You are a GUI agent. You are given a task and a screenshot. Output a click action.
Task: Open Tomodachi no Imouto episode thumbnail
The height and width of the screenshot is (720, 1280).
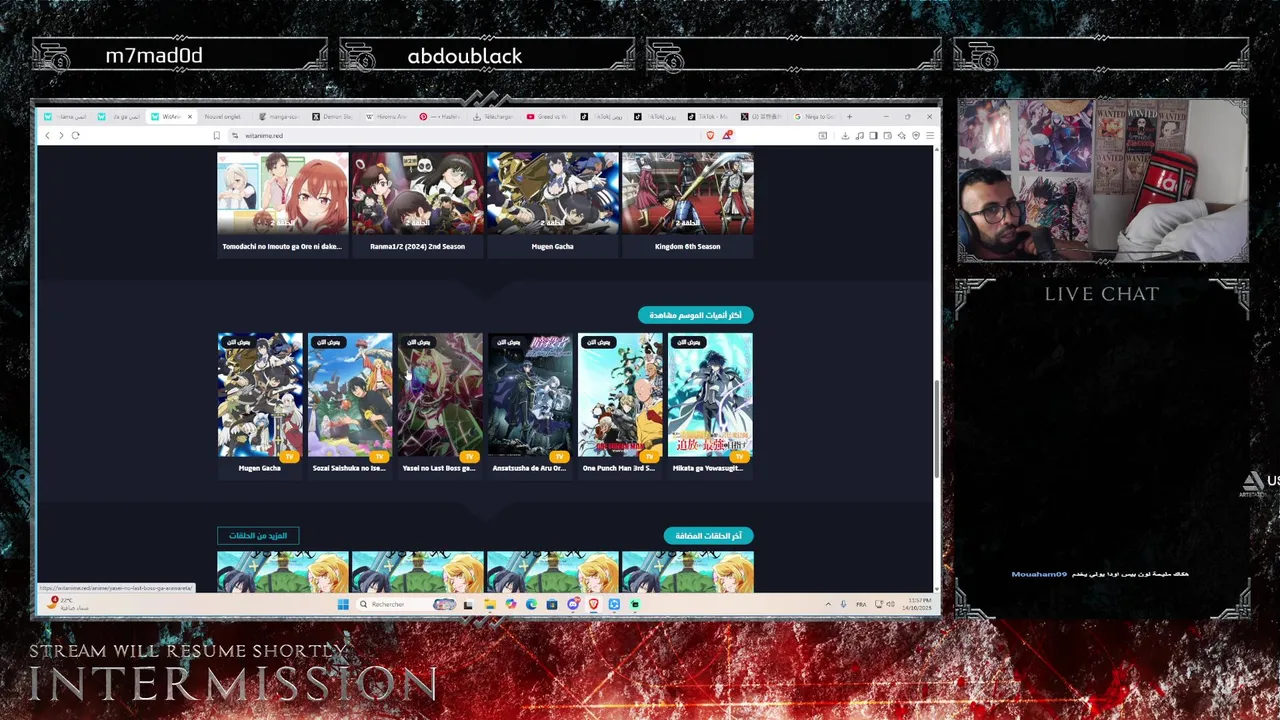[x=283, y=193]
